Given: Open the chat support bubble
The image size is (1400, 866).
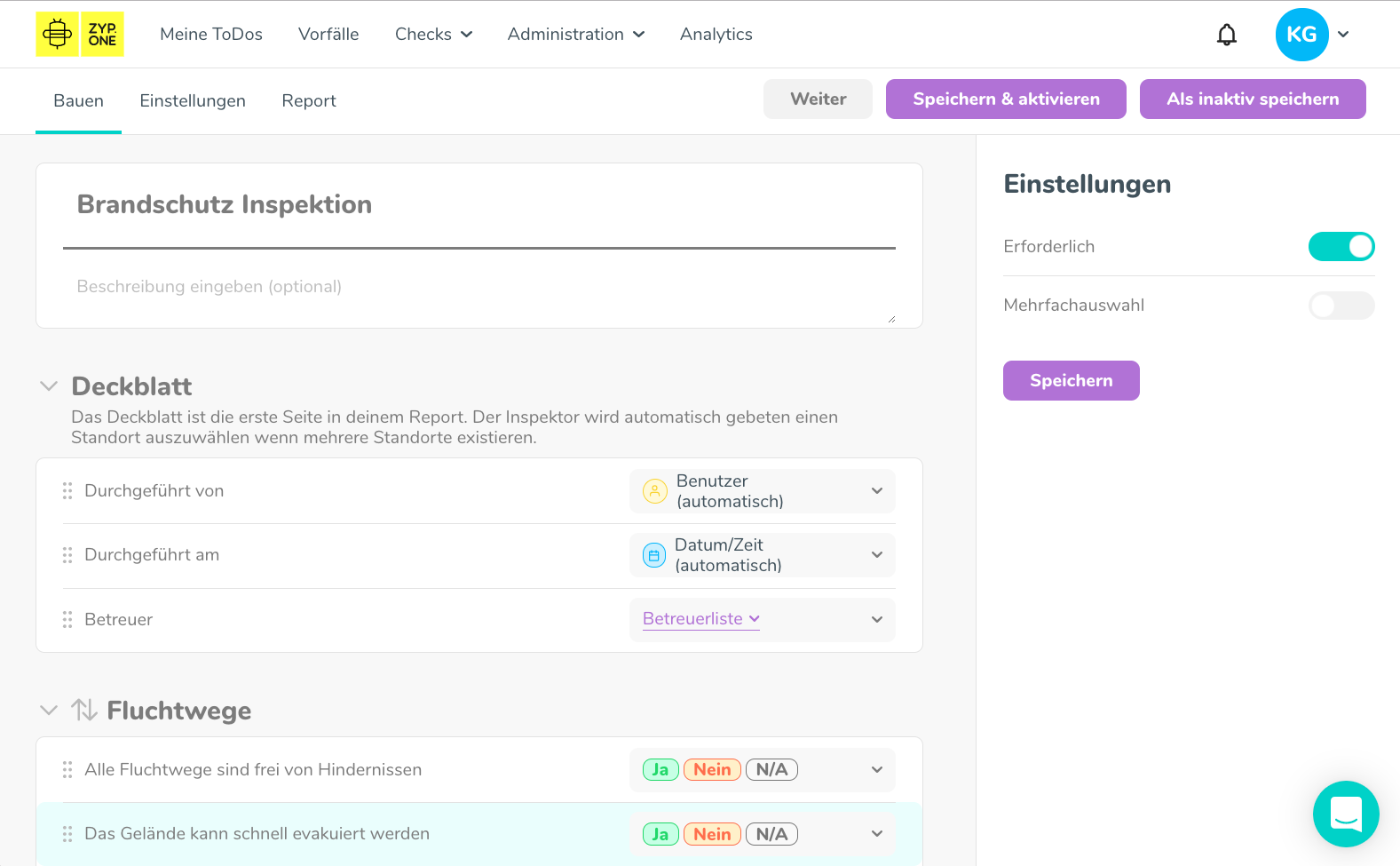Looking at the screenshot, I should click(x=1346, y=814).
